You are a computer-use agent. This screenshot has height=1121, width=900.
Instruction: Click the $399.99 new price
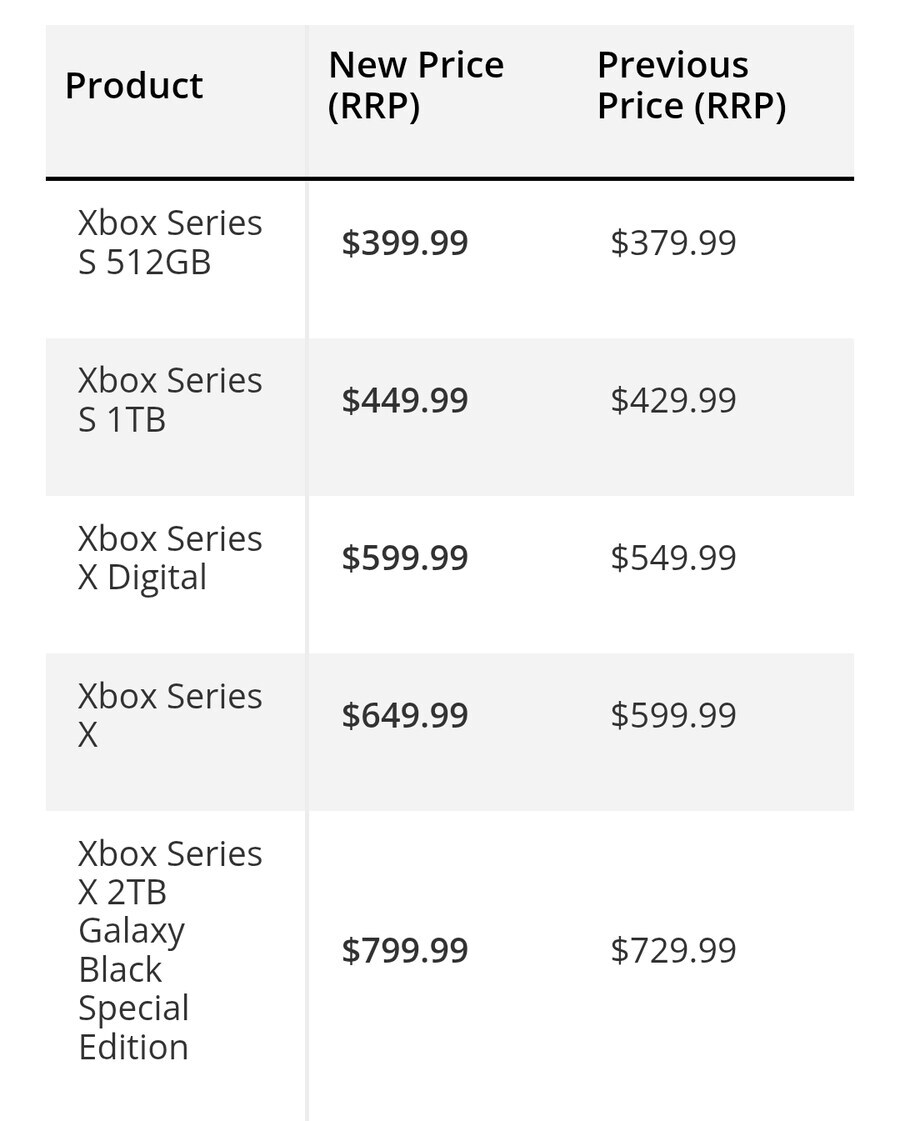[405, 242]
